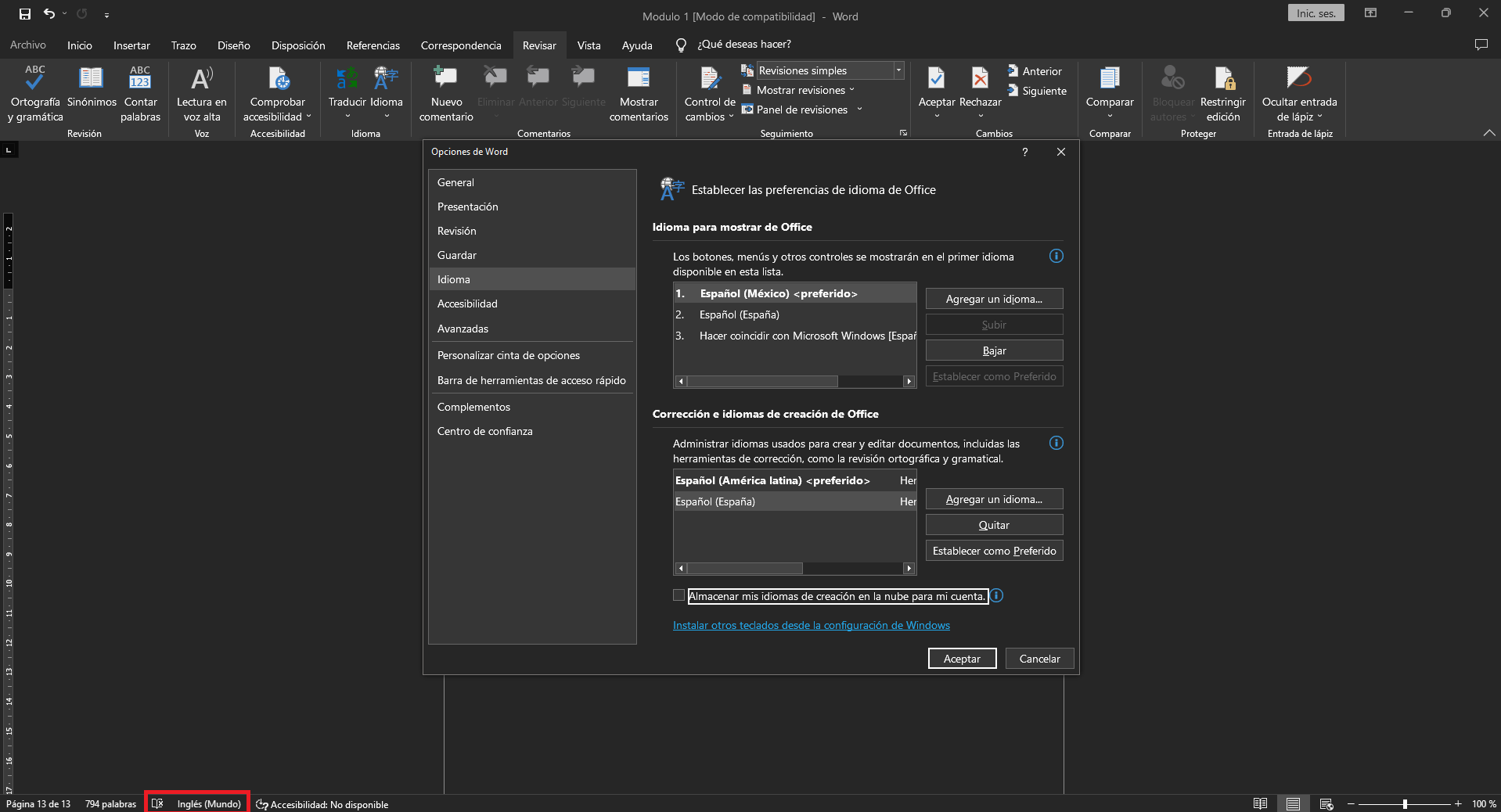Click enabled Establecer como Preferido button
The height and width of the screenshot is (812, 1501).
(994, 551)
